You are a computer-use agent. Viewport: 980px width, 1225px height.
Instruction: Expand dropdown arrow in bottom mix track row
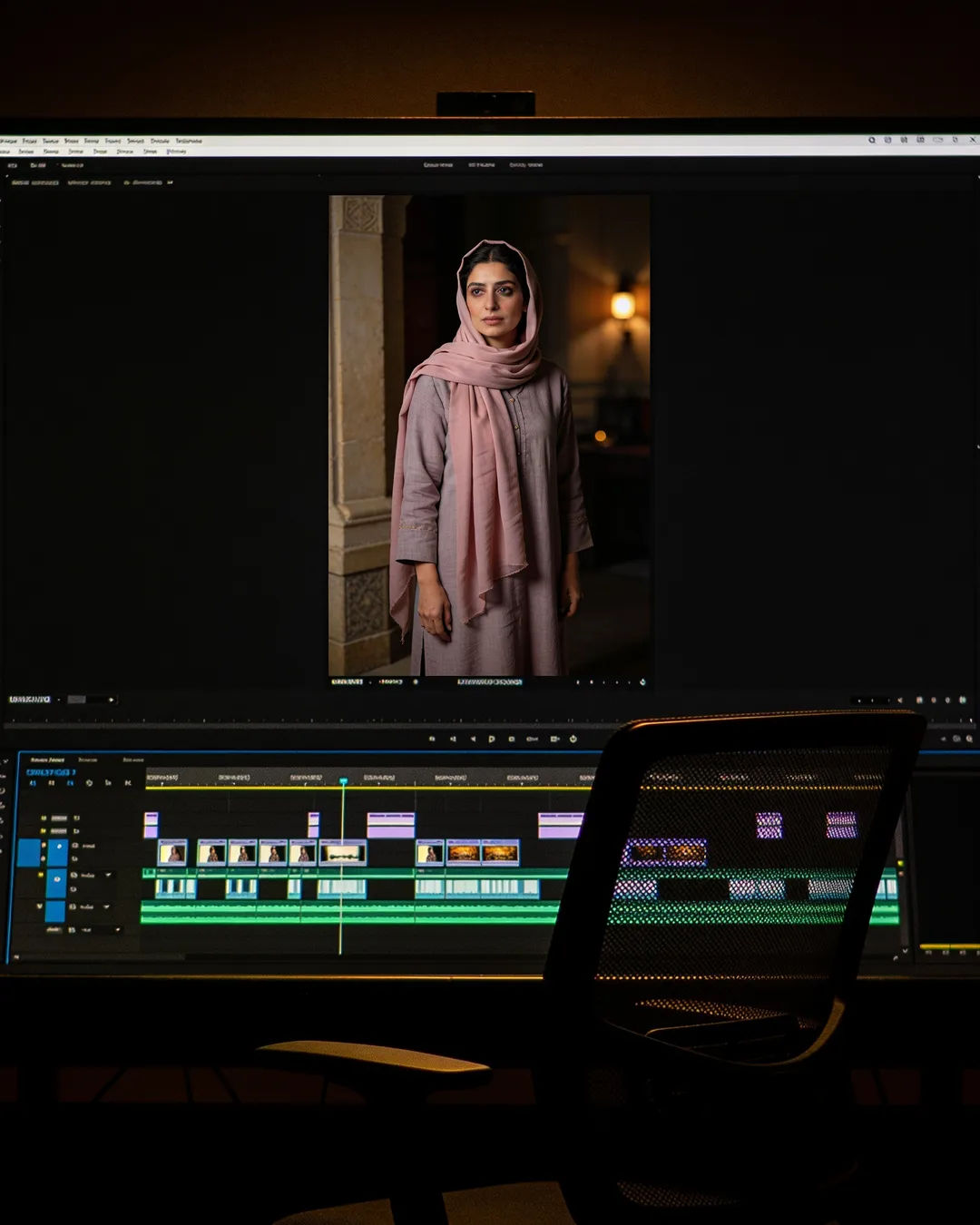point(118,929)
